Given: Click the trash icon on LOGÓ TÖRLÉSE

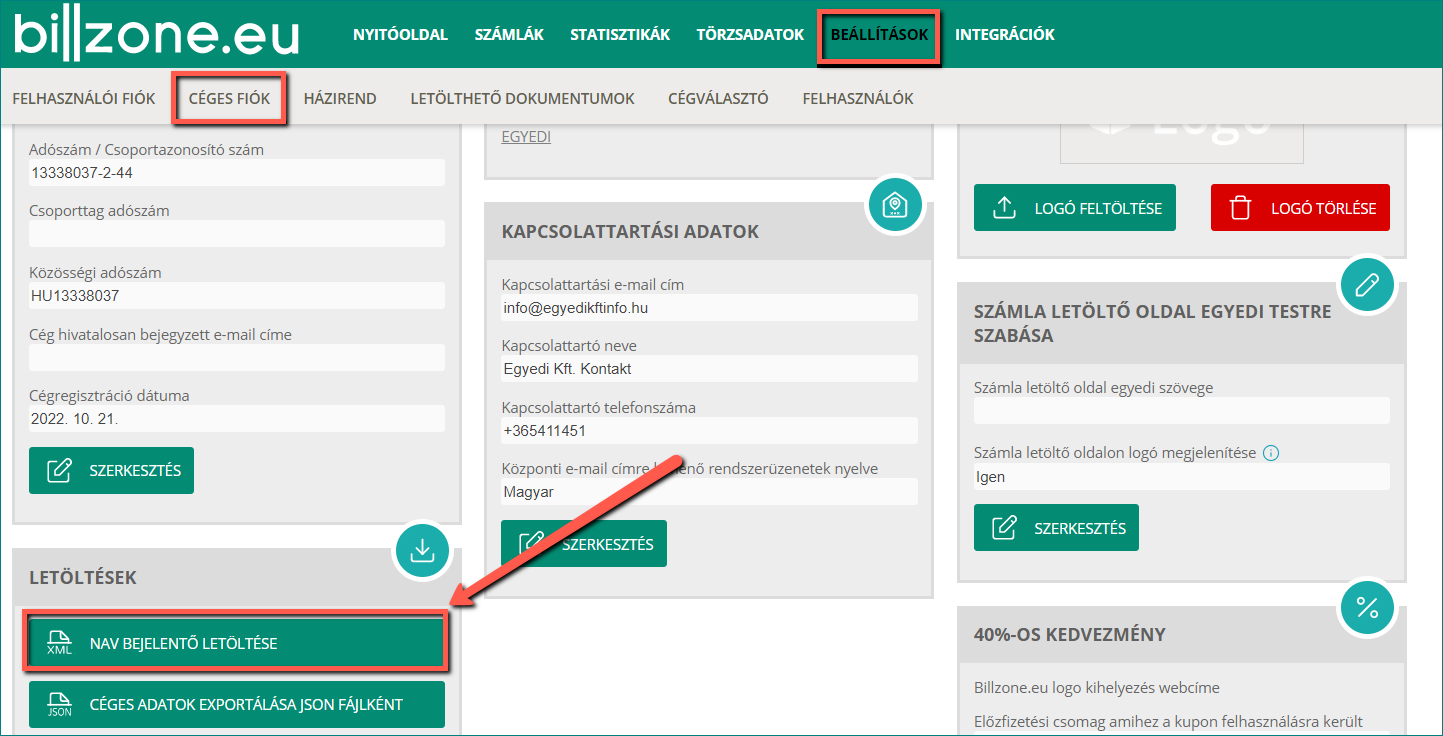Looking at the screenshot, I should [1240, 208].
